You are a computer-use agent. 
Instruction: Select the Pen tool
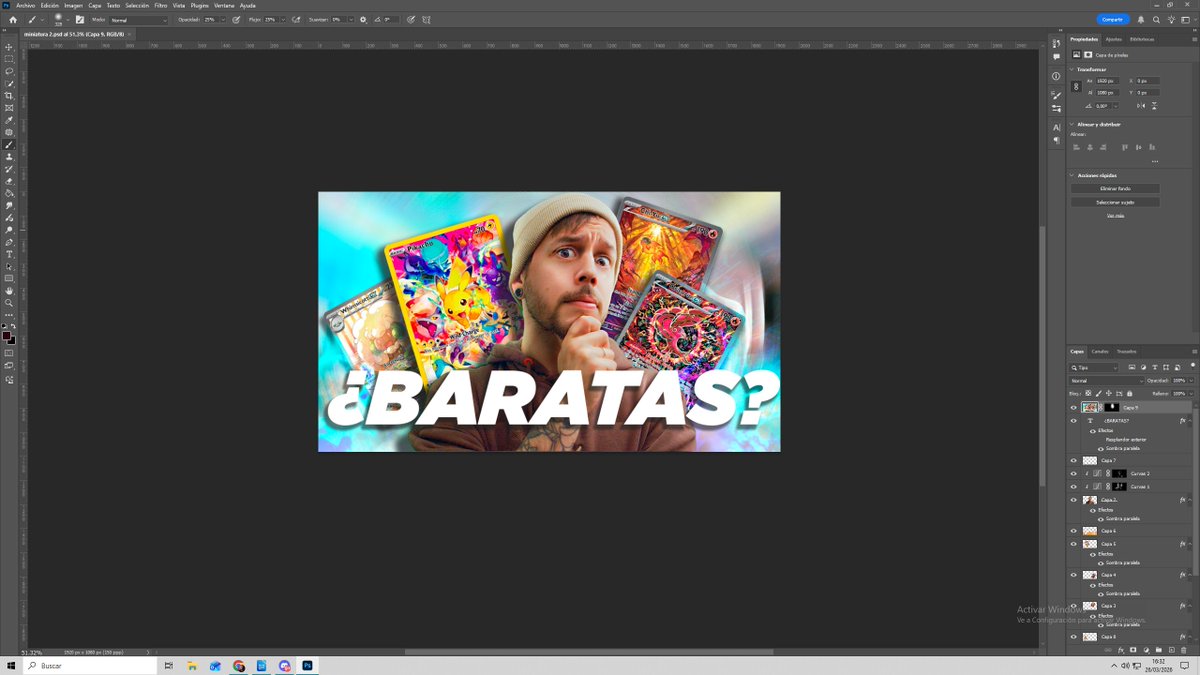(x=9, y=242)
